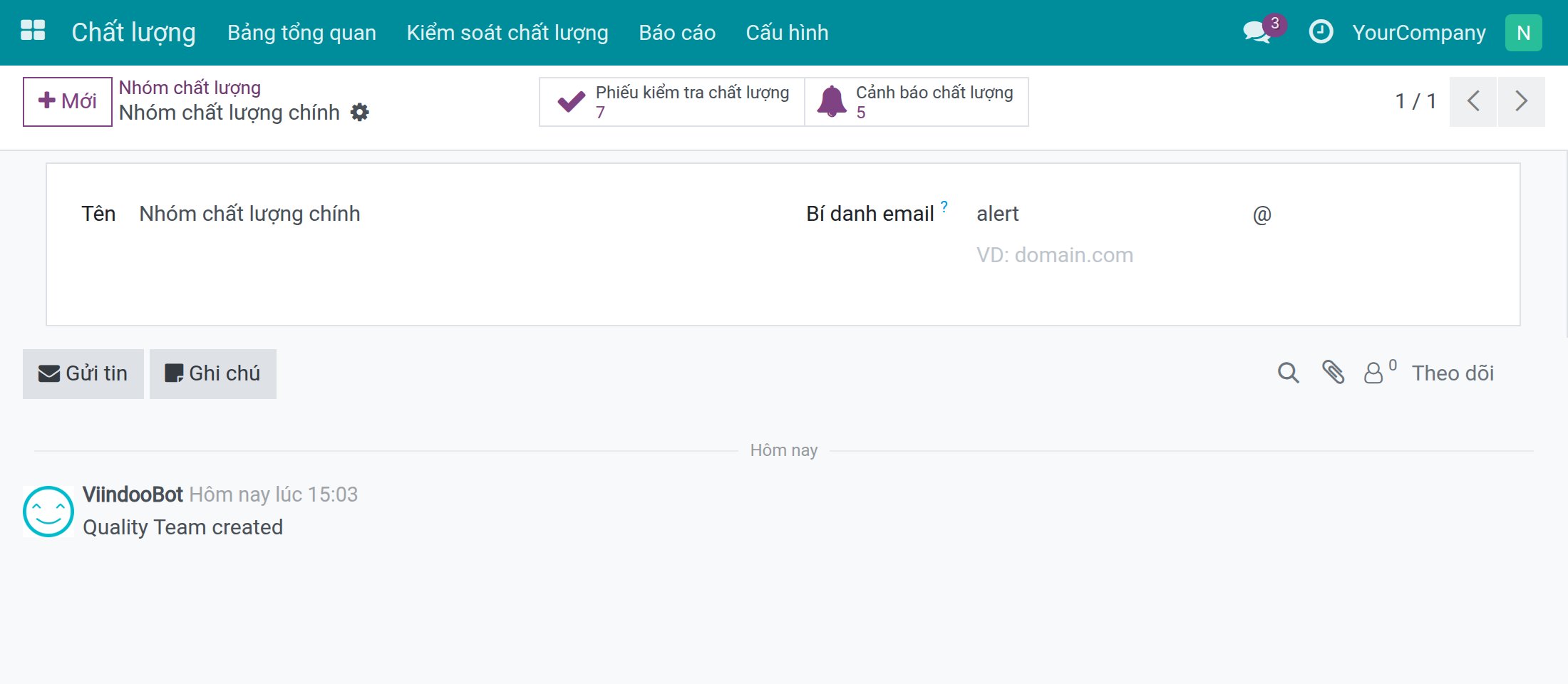Click the Chất lượng app title
The image size is (1568, 684).
(x=133, y=33)
